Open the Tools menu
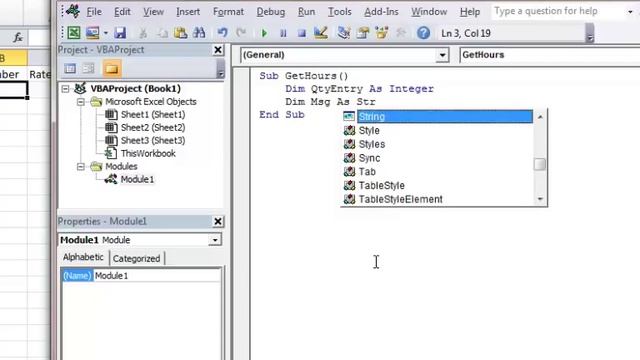Screen dimensions: 640x360 pos(340,12)
